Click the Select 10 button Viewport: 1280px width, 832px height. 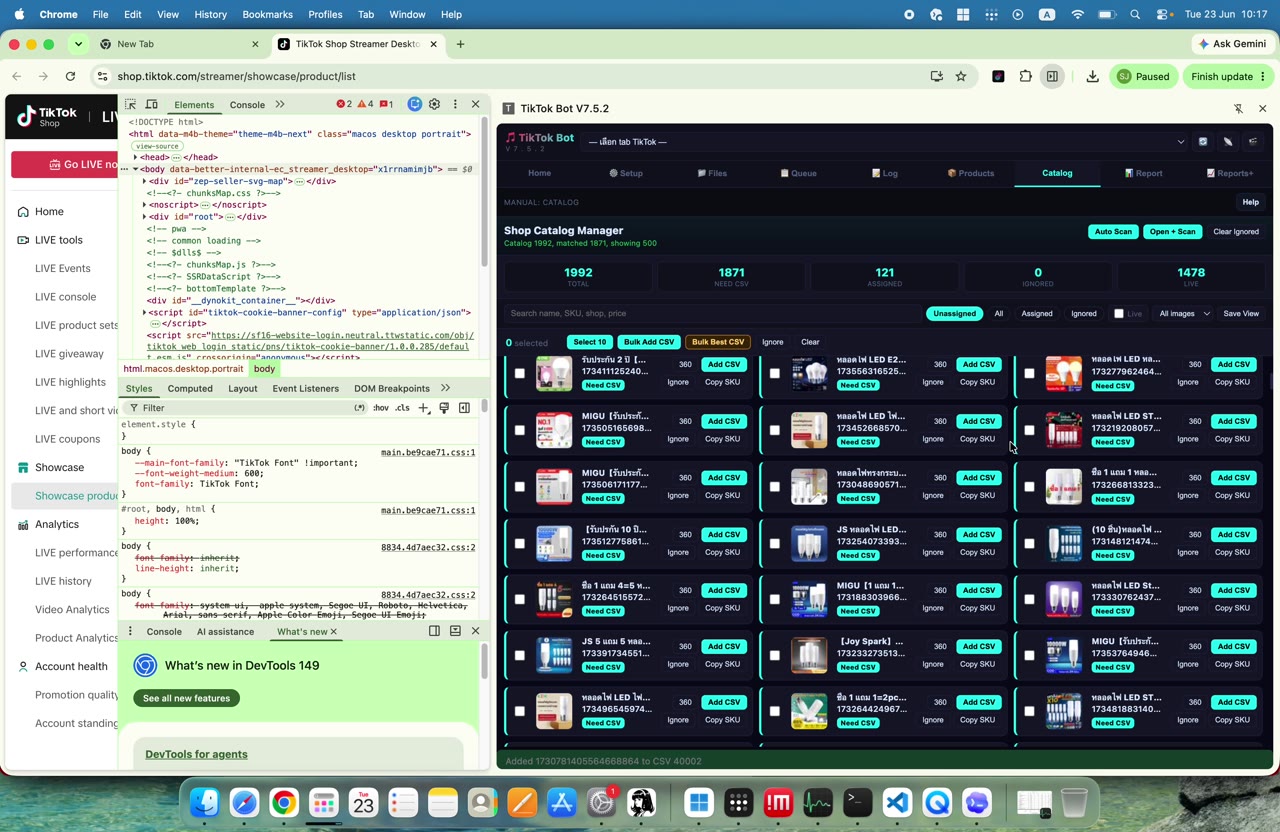click(589, 342)
